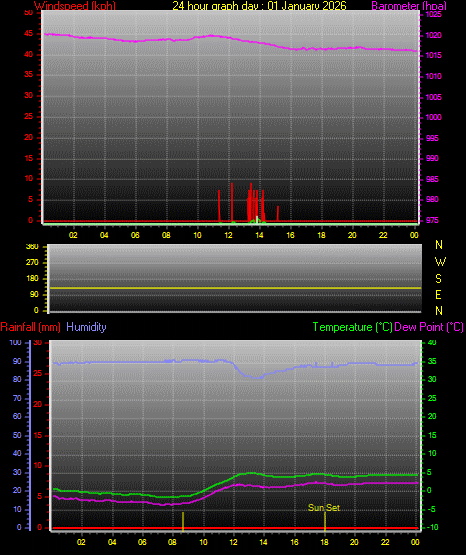
Task: Click the Rainfall (mm) legend label
Action: (30, 327)
